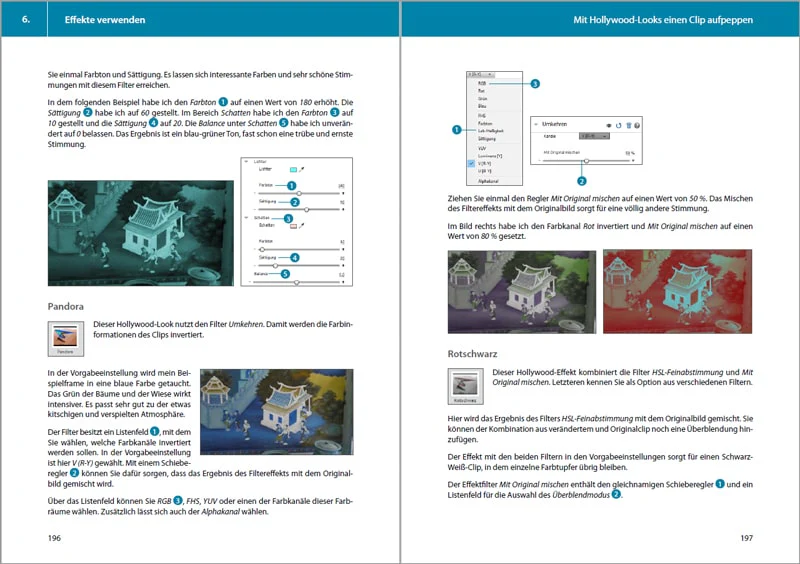Collapse the Schatten section expander

pyautogui.click(x=246, y=217)
